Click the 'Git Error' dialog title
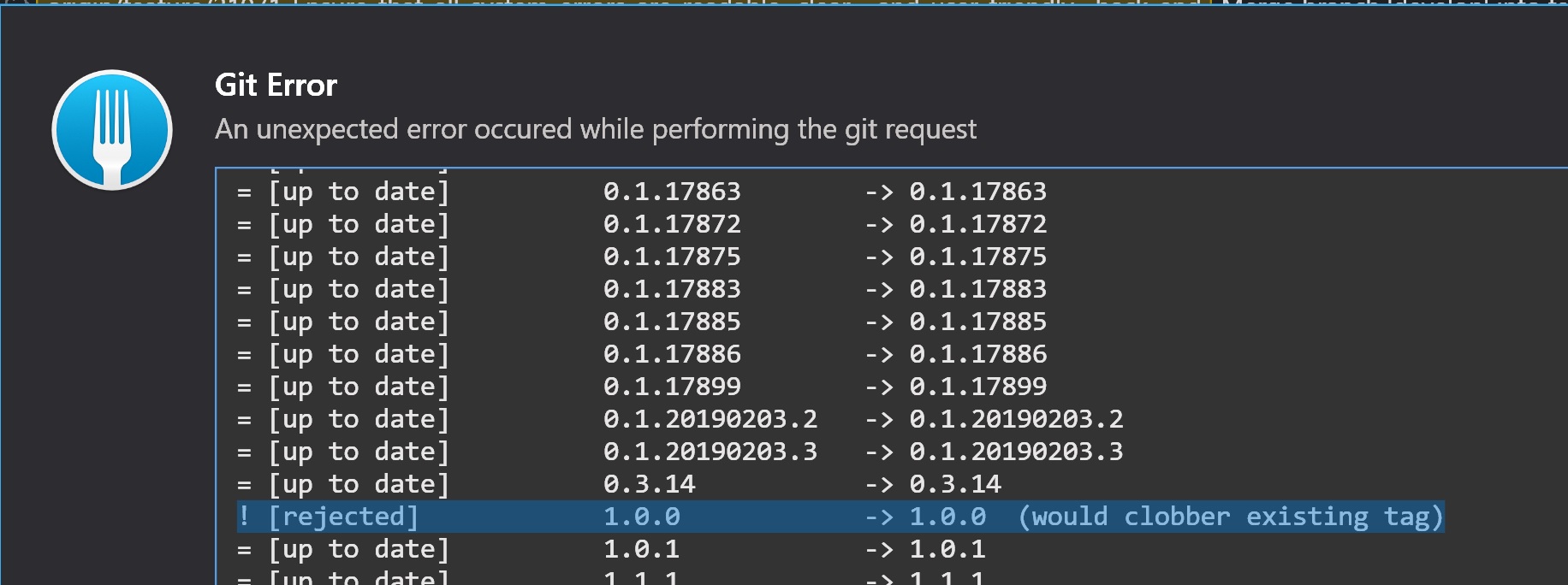Image resolution: width=1568 pixels, height=585 pixels. (275, 85)
